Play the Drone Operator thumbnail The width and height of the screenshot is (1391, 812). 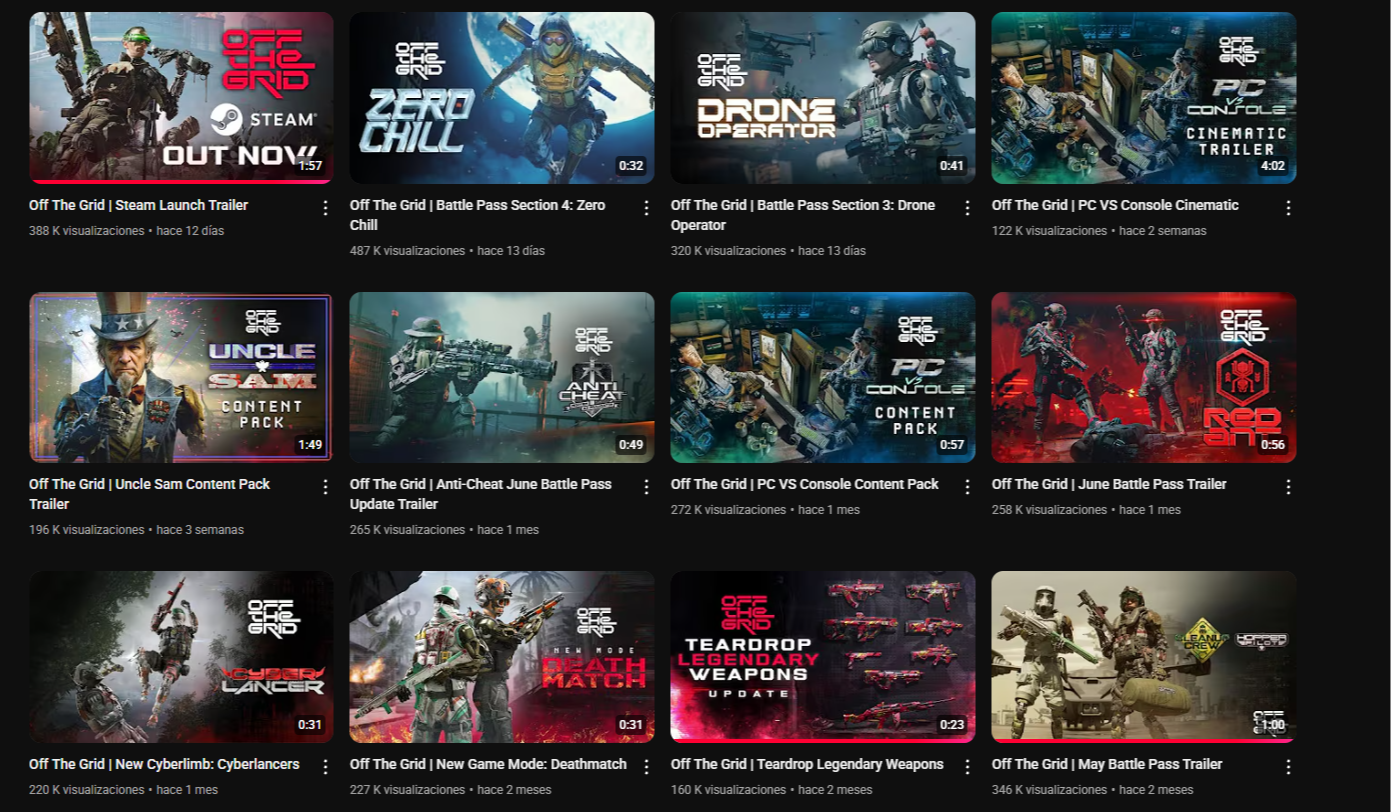point(823,98)
